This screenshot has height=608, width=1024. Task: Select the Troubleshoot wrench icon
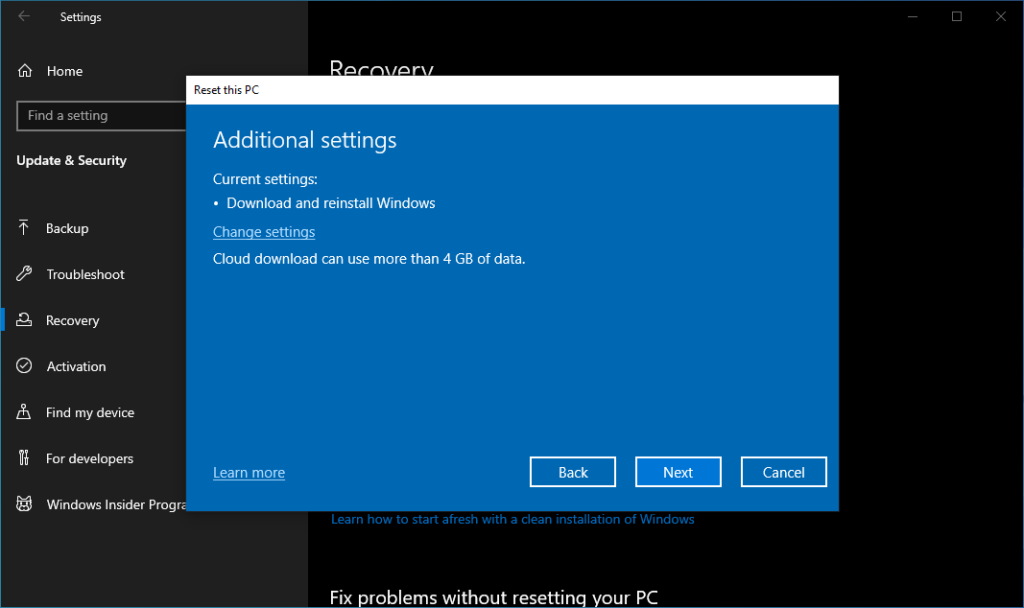(22, 274)
